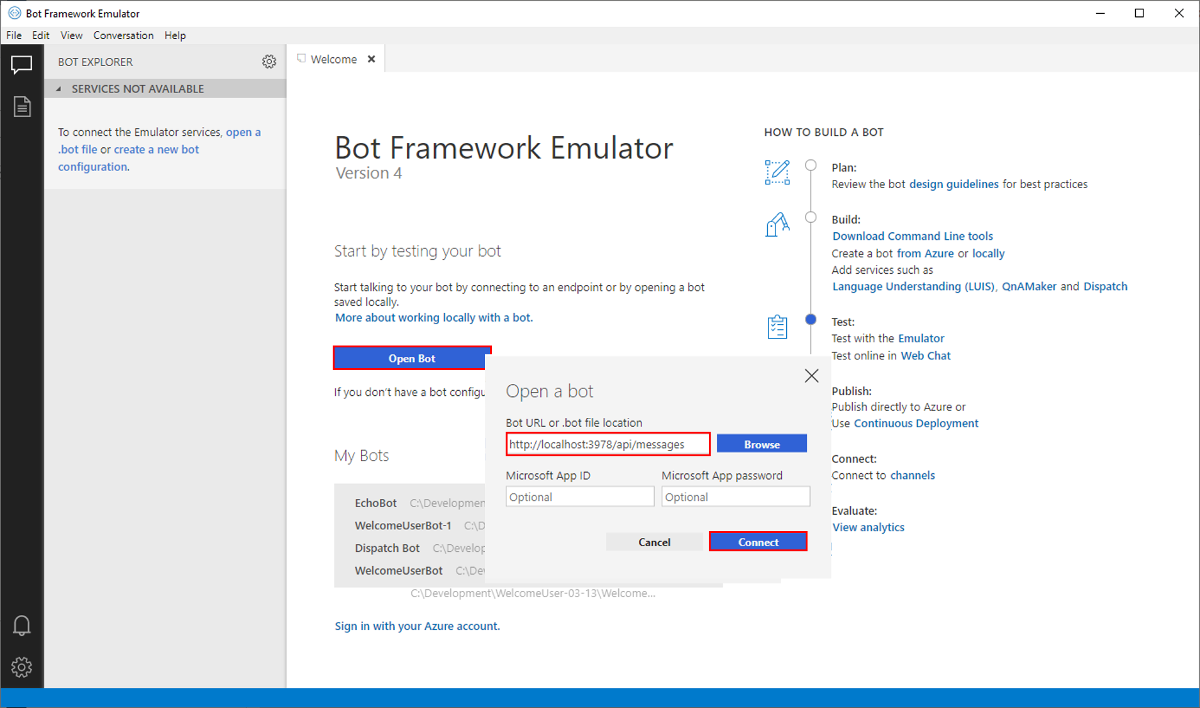Open the Edit menu
1200x708 pixels.
41,35
